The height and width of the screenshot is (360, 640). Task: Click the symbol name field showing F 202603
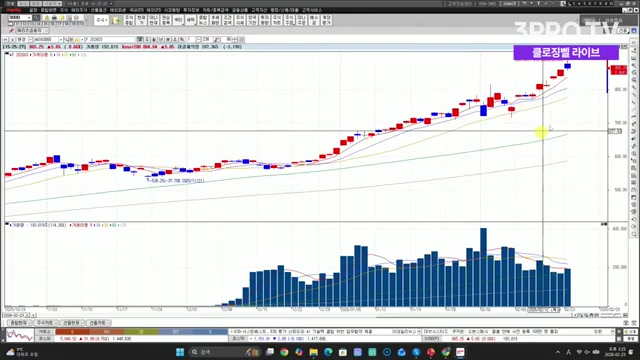tap(110, 40)
